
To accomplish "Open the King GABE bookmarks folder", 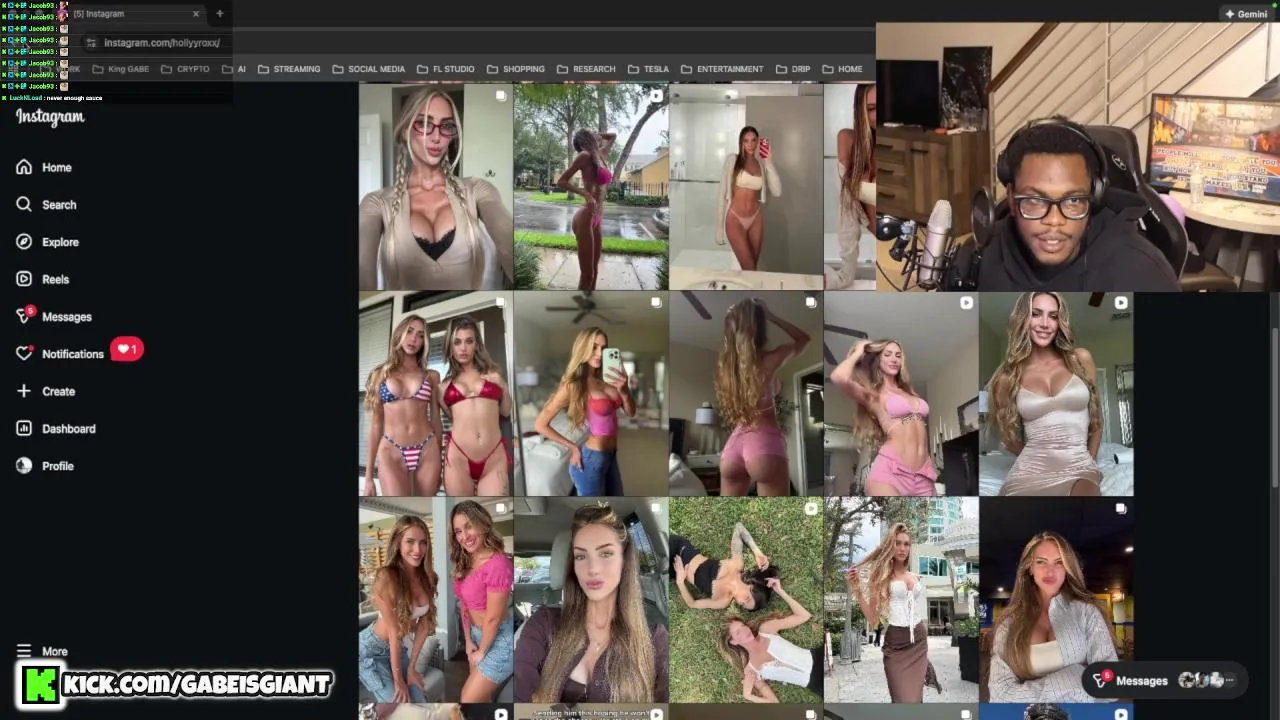I will pos(120,69).
